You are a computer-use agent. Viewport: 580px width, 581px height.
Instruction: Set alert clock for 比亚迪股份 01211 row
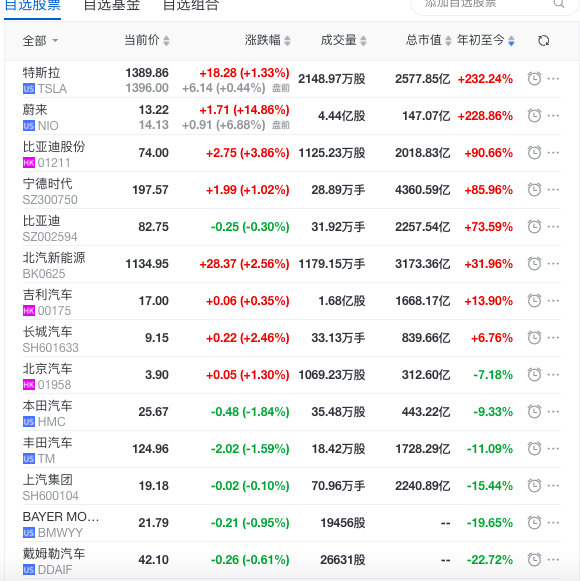(534, 153)
